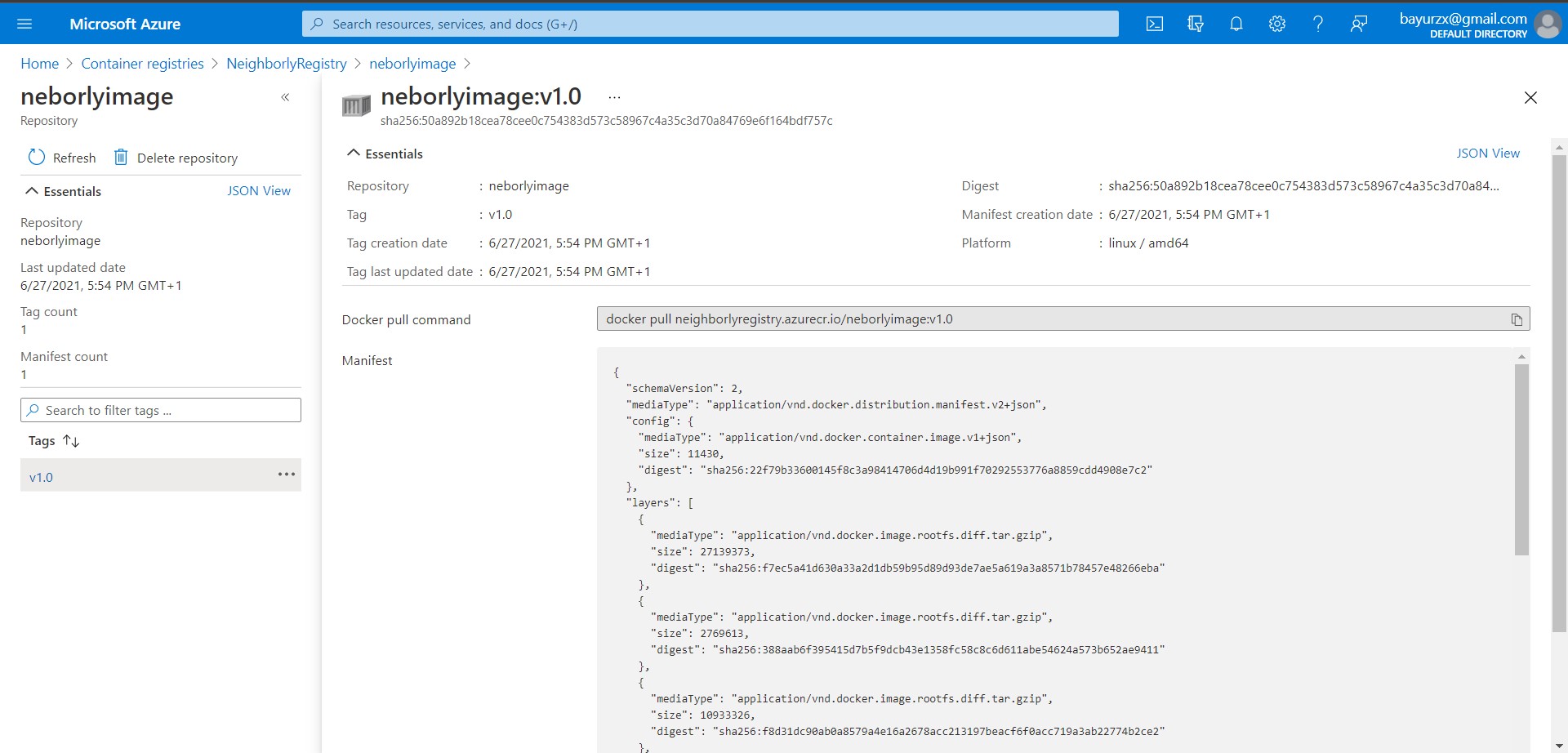This screenshot has width=1568, height=753.
Task: Click the docker pull command text field
Action: [1063, 319]
